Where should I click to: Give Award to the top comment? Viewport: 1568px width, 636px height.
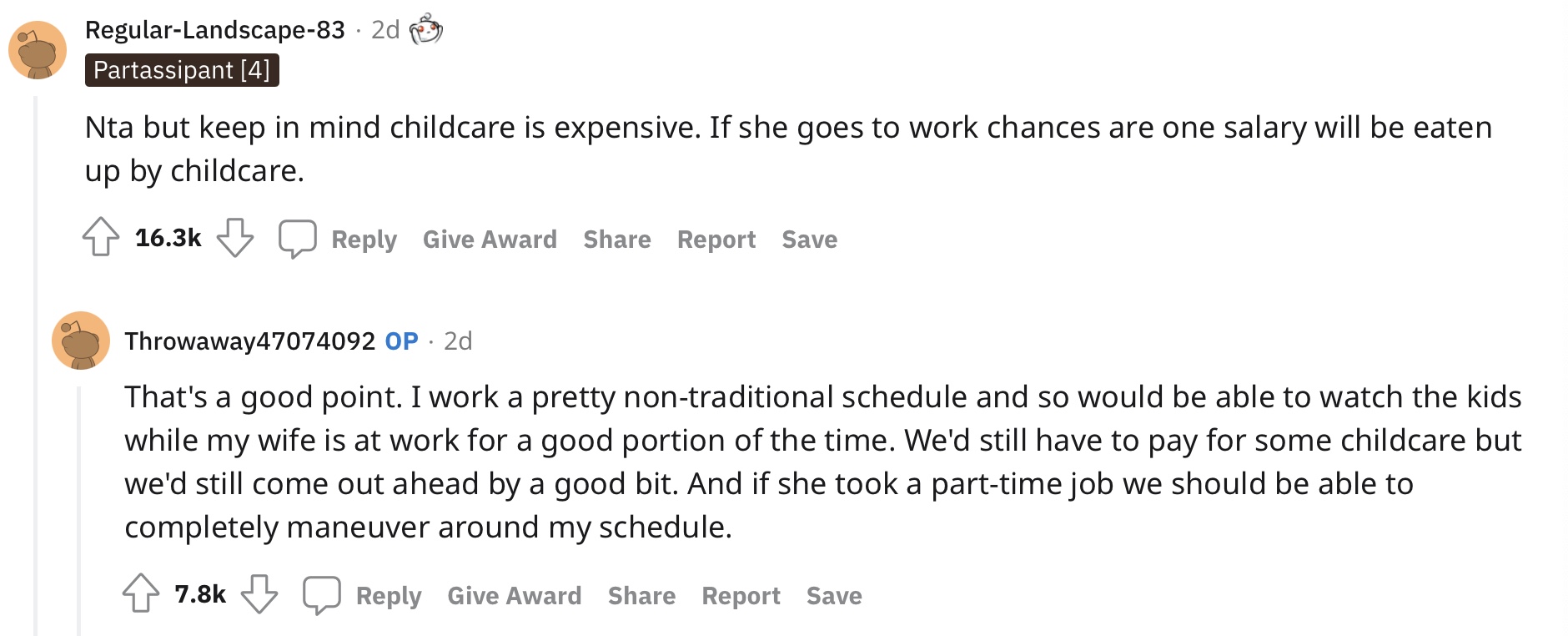coord(490,240)
